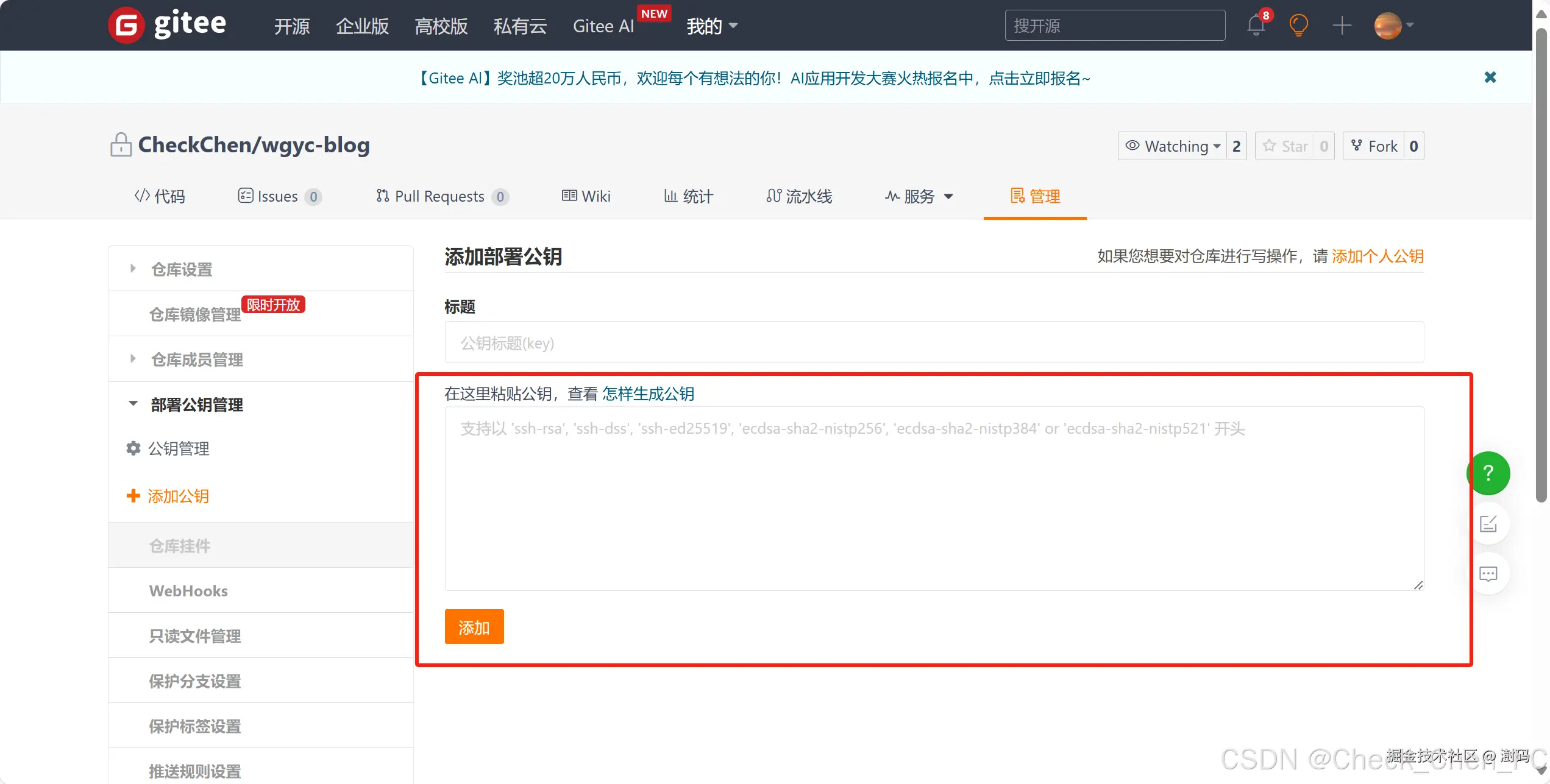Click the orange 添加 button
The width and height of the screenshot is (1550, 784).
coord(474,627)
